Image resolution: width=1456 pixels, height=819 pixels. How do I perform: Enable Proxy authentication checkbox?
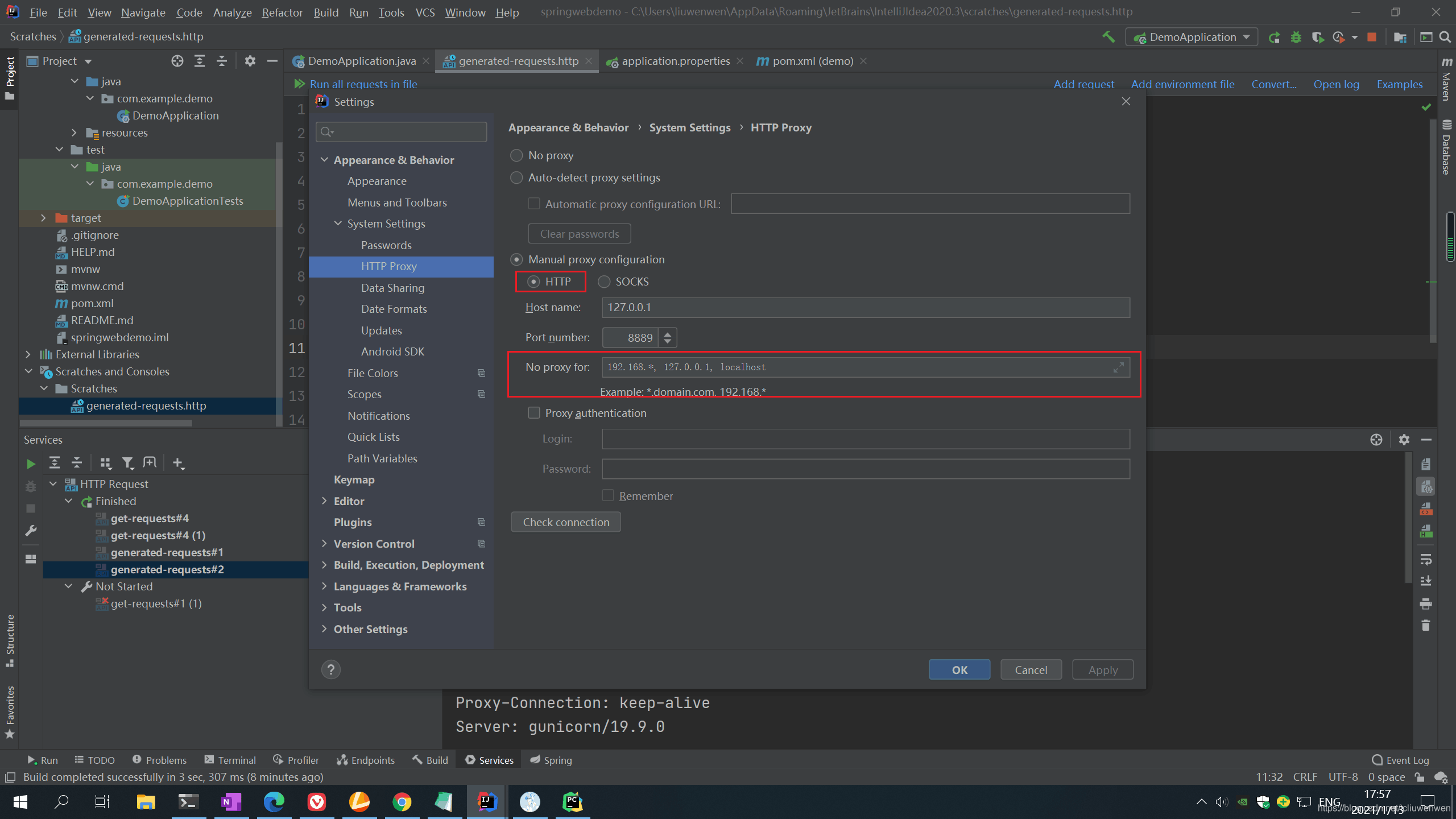pyautogui.click(x=533, y=413)
